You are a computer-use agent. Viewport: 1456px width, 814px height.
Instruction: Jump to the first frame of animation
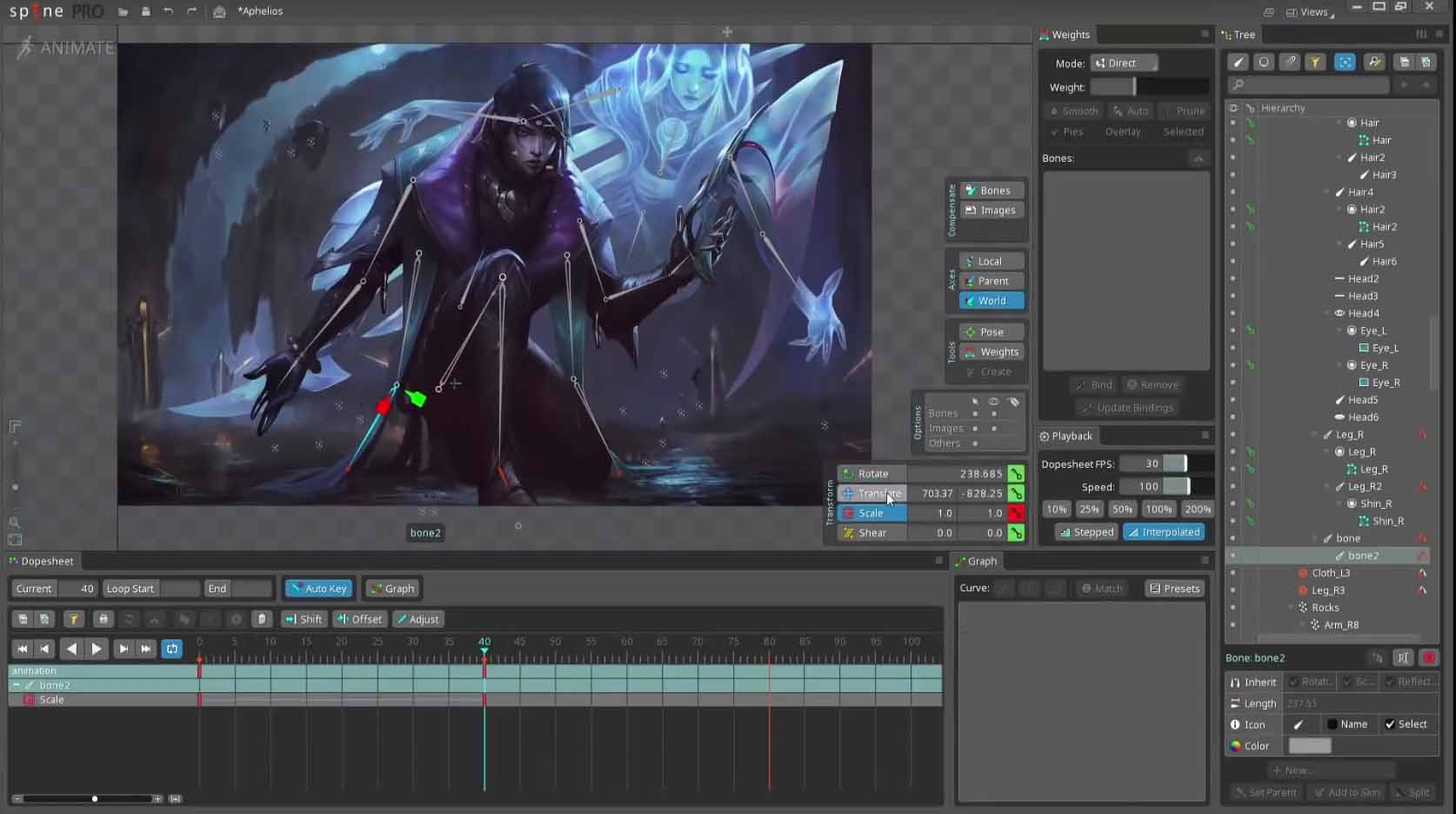click(x=23, y=649)
